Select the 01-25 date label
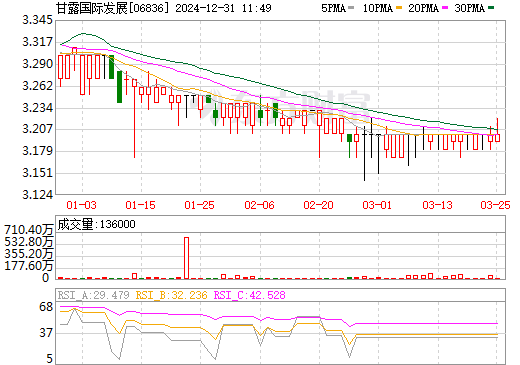 coord(200,205)
